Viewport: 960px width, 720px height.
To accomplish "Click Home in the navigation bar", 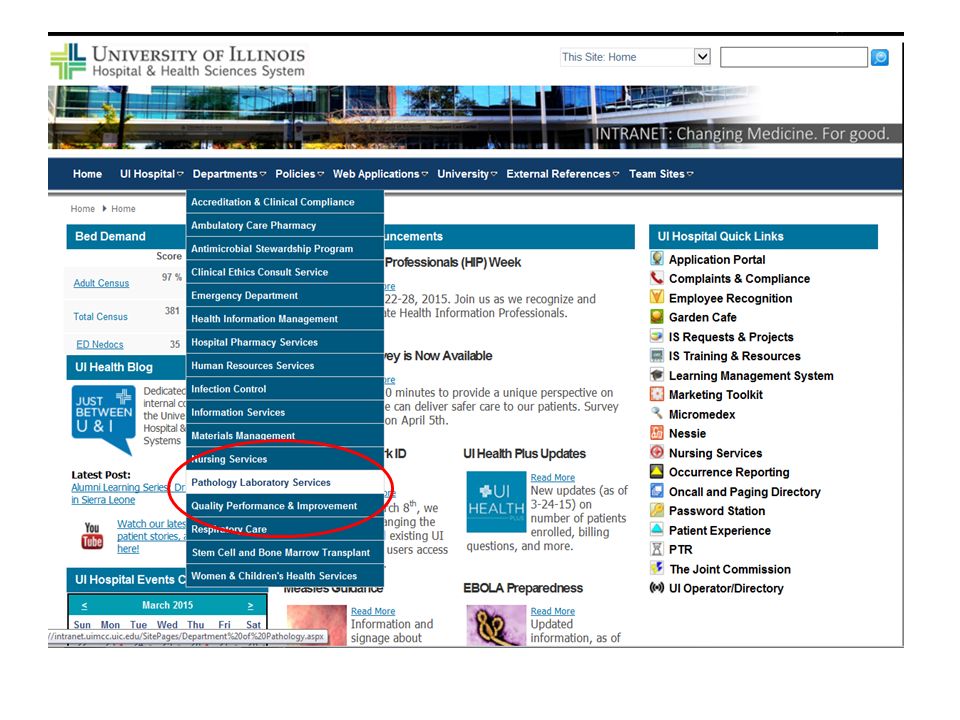I will pyautogui.click(x=88, y=174).
